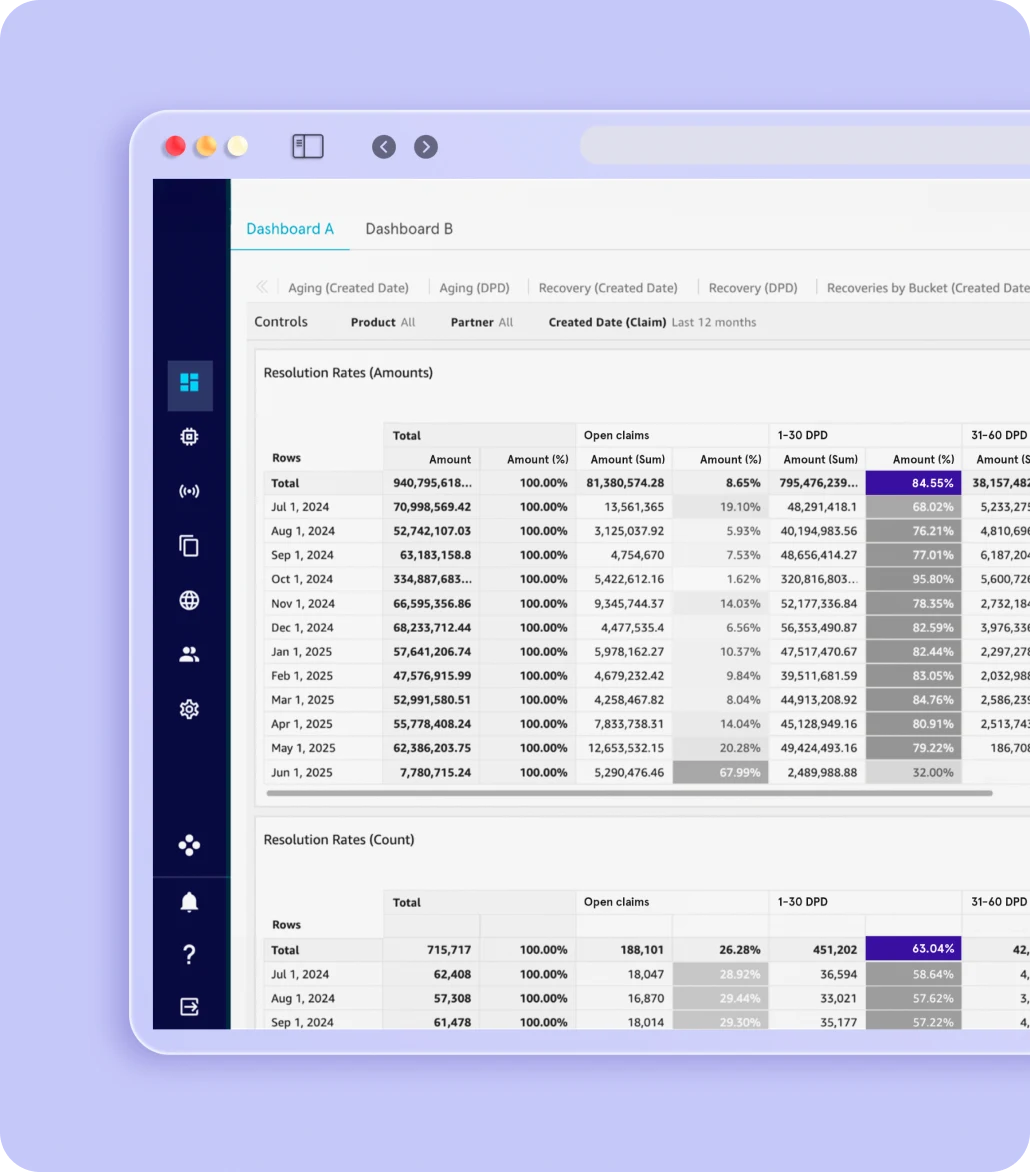Open the Partner filter dropdown
Screen dimensions: 1030x1172
(481, 323)
